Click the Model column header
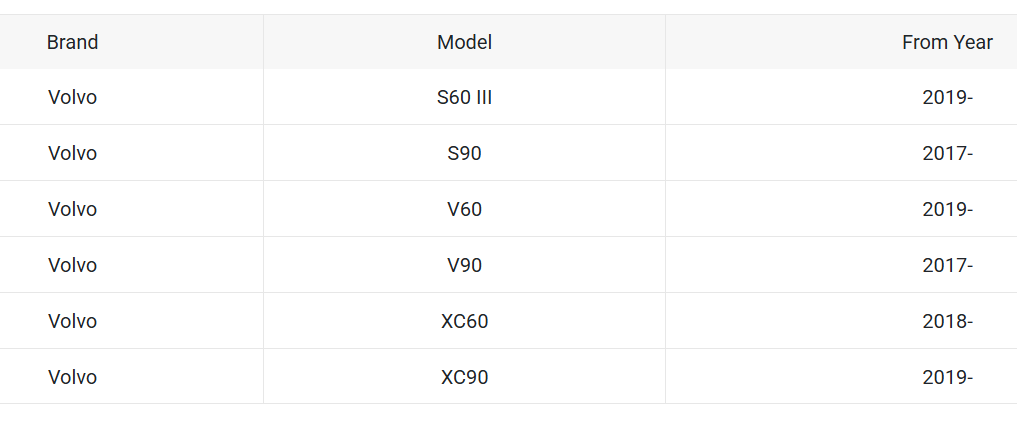This screenshot has width=1017, height=428. tap(464, 42)
